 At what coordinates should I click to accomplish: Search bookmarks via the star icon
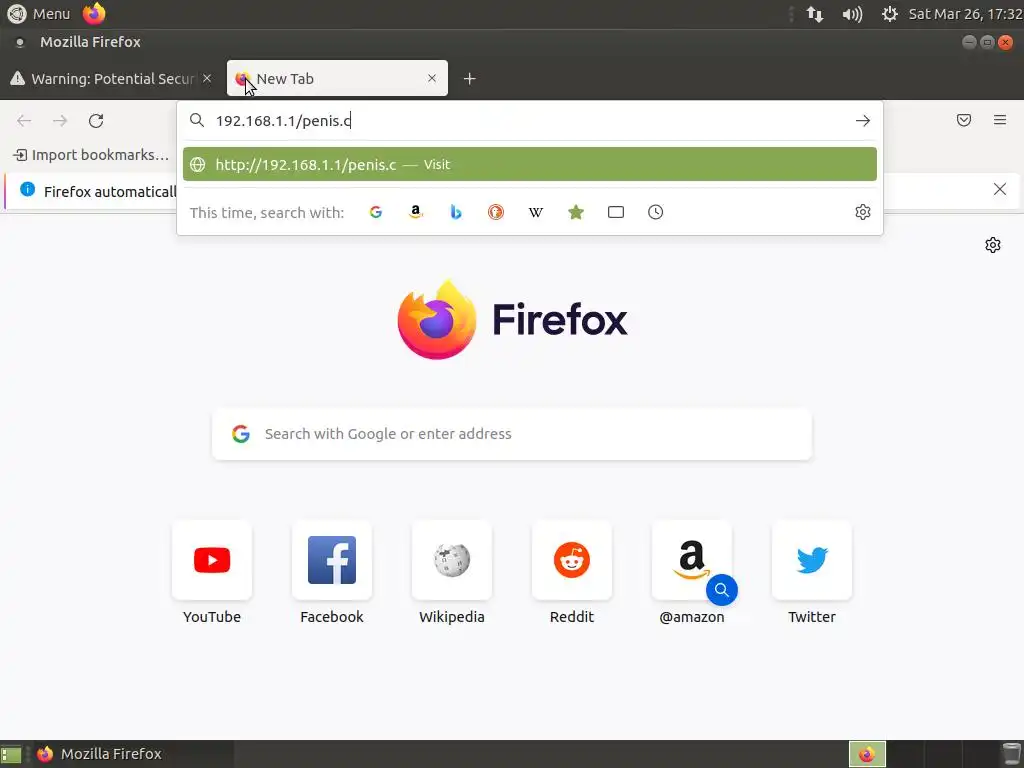[575, 212]
